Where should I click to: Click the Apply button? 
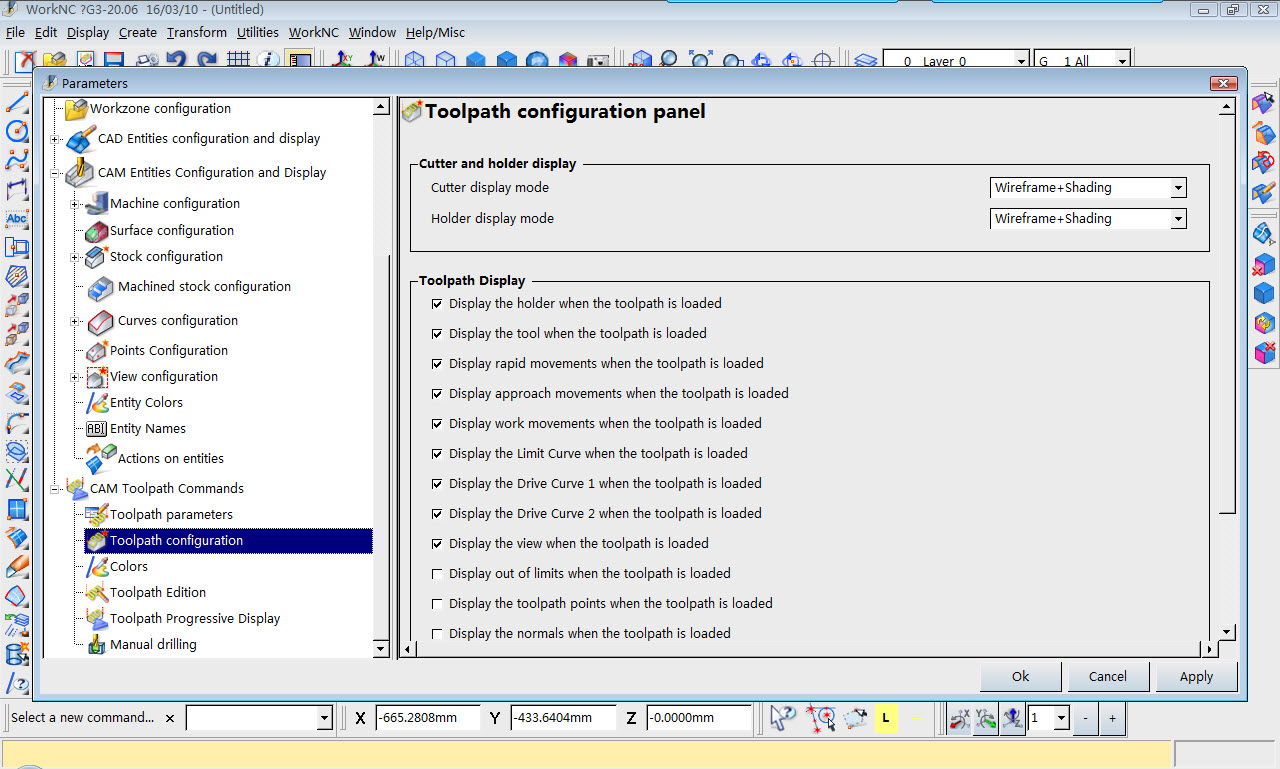(1196, 677)
